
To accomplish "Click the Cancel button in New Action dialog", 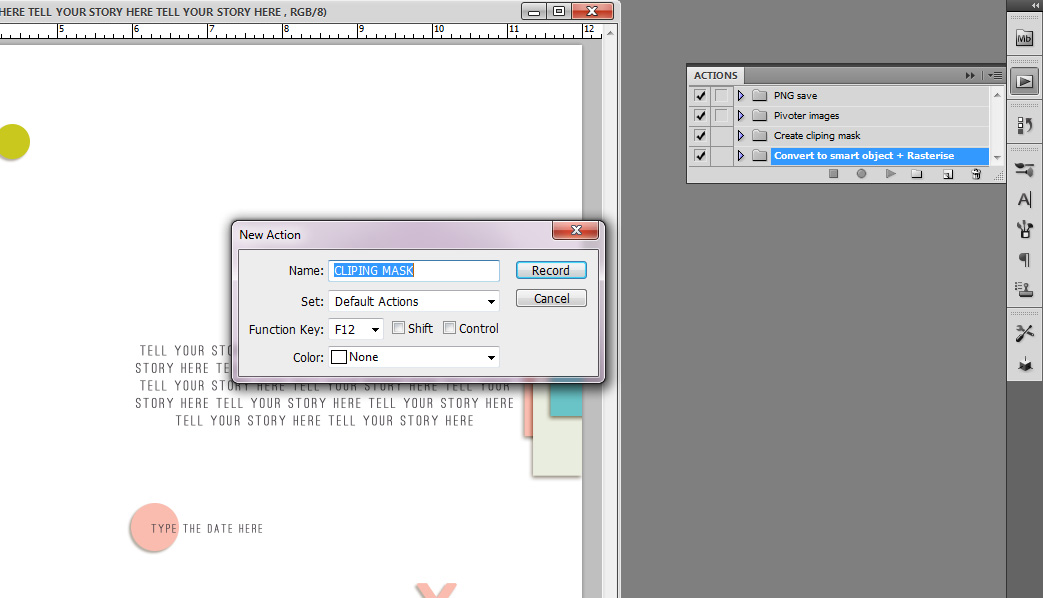I will pyautogui.click(x=551, y=299).
